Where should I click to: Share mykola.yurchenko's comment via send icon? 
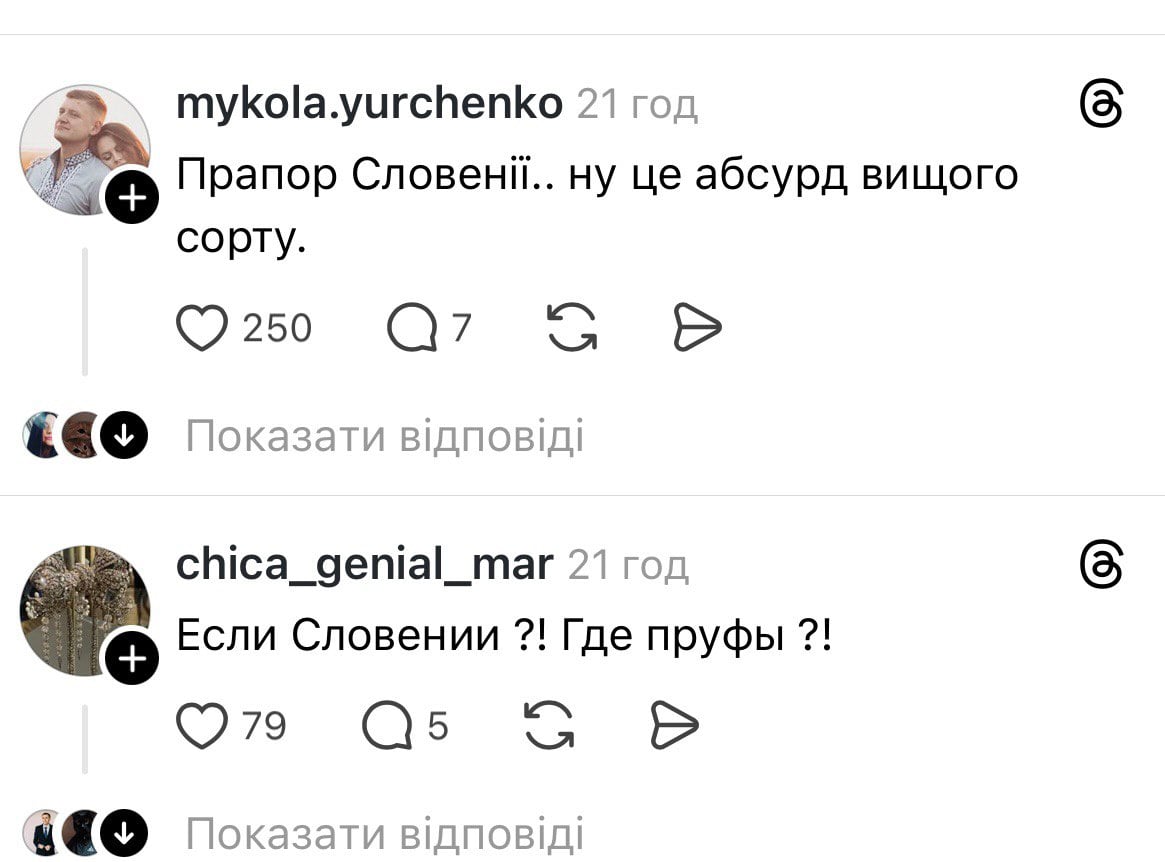(696, 328)
